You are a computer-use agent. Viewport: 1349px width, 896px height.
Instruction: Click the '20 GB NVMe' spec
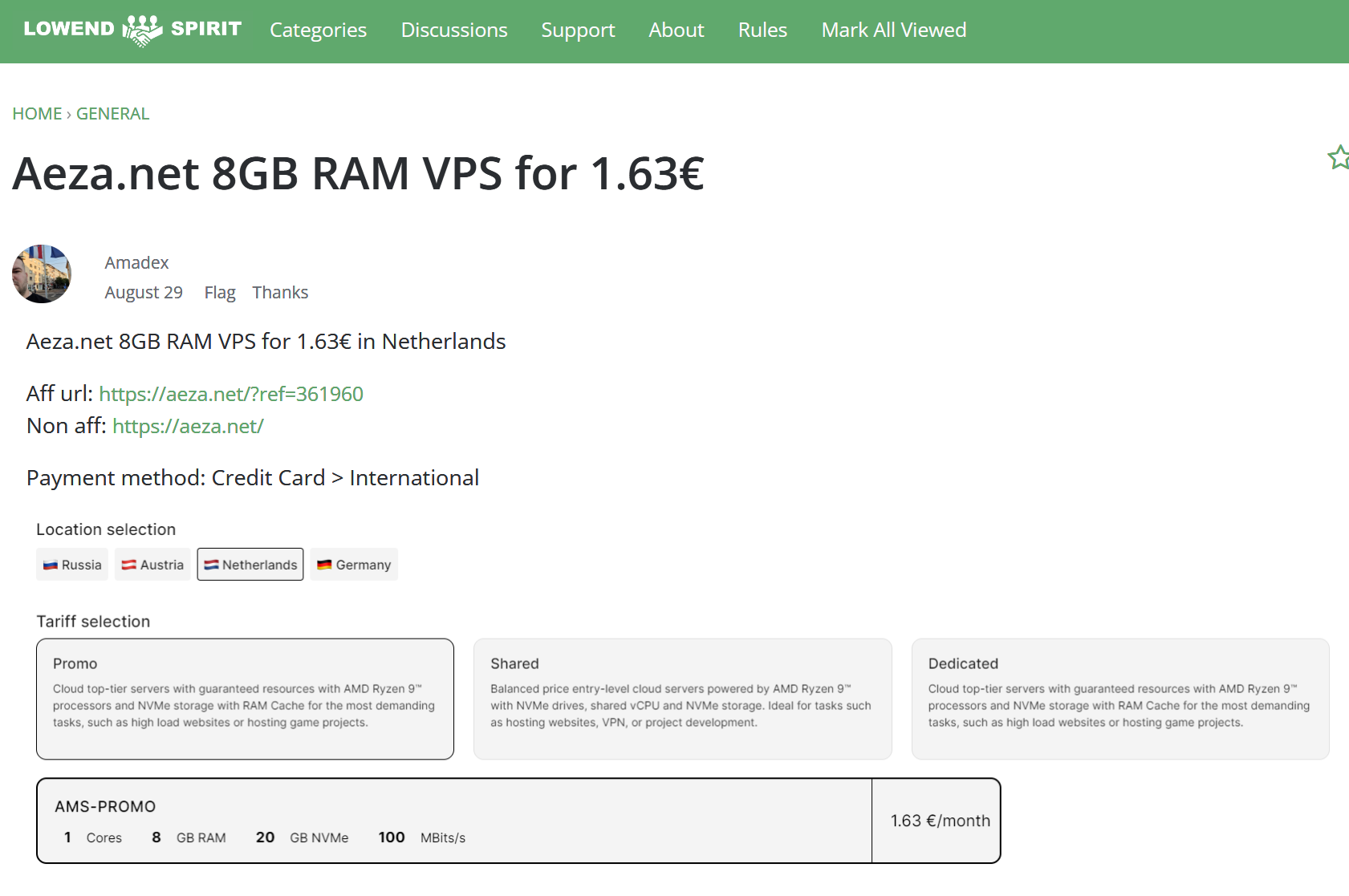tap(302, 837)
